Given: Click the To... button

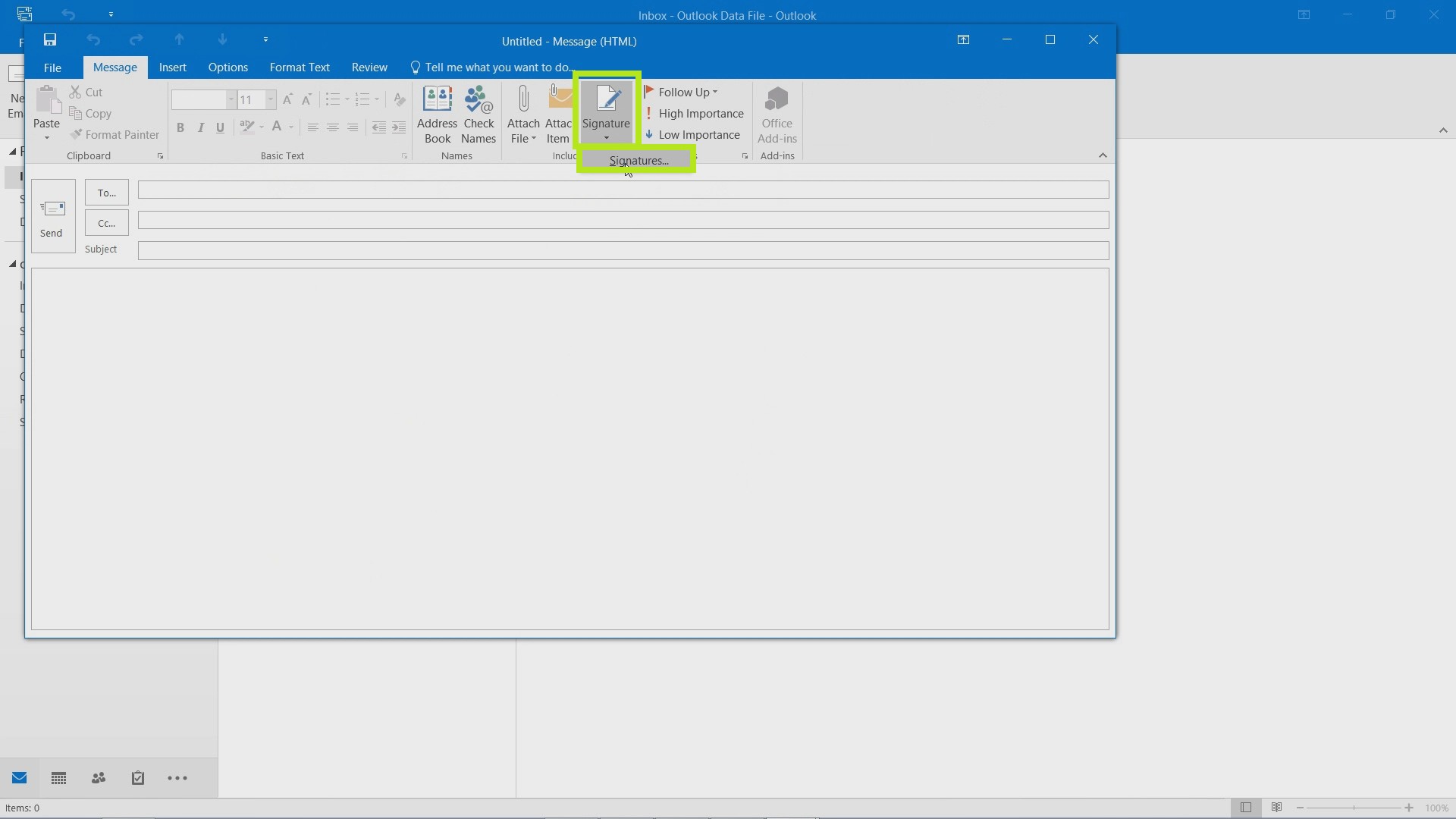Looking at the screenshot, I should tap(107, 192).
